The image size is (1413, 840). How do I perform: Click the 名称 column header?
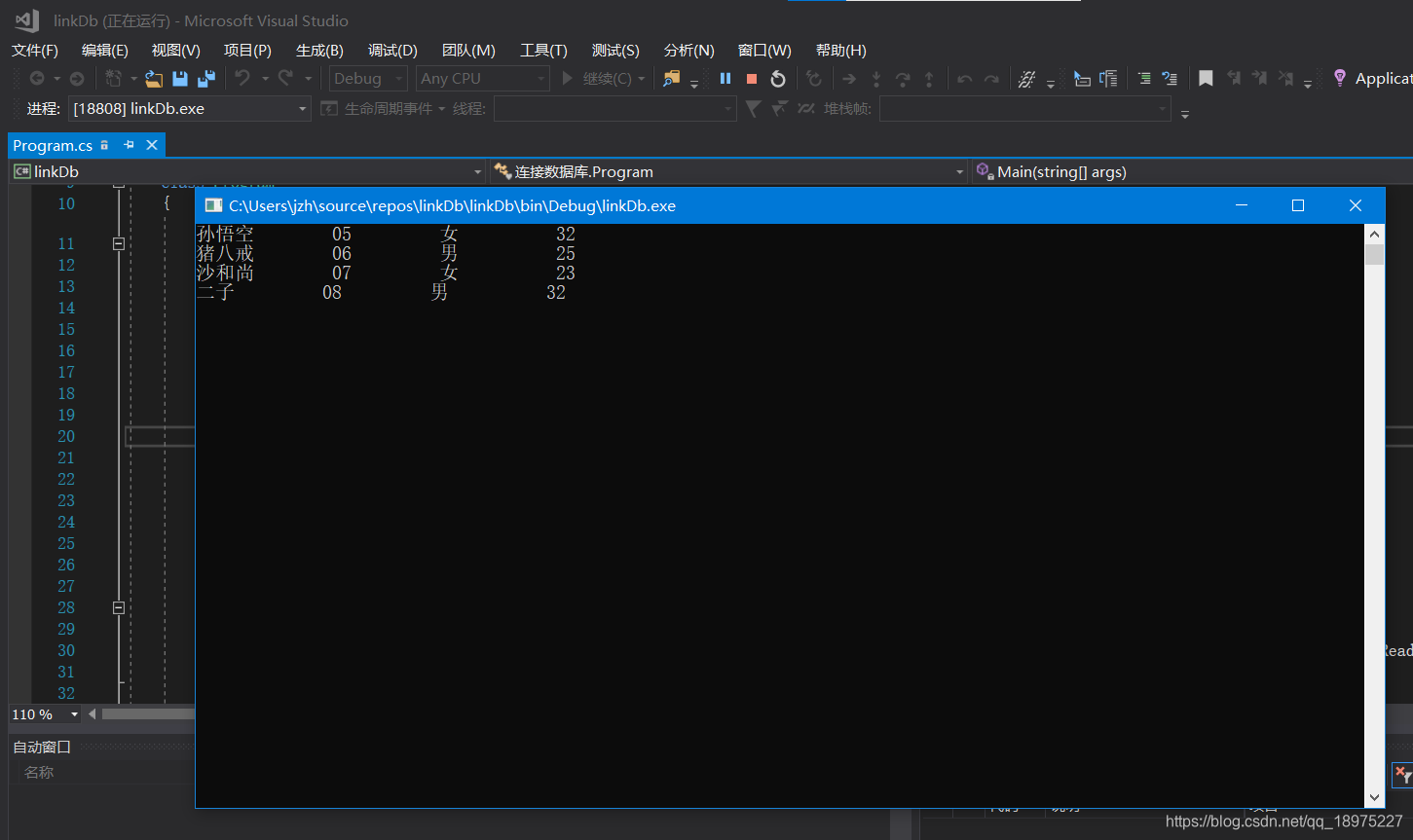(x=39, y=773)
